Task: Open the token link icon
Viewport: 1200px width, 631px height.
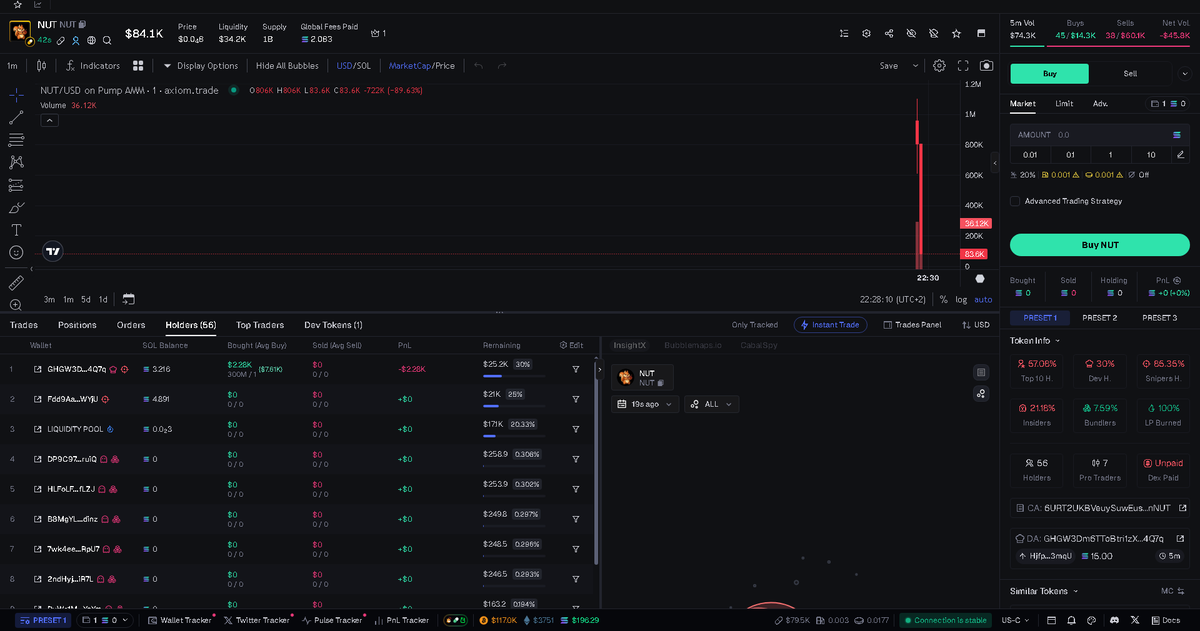Action: click(61, 41)
